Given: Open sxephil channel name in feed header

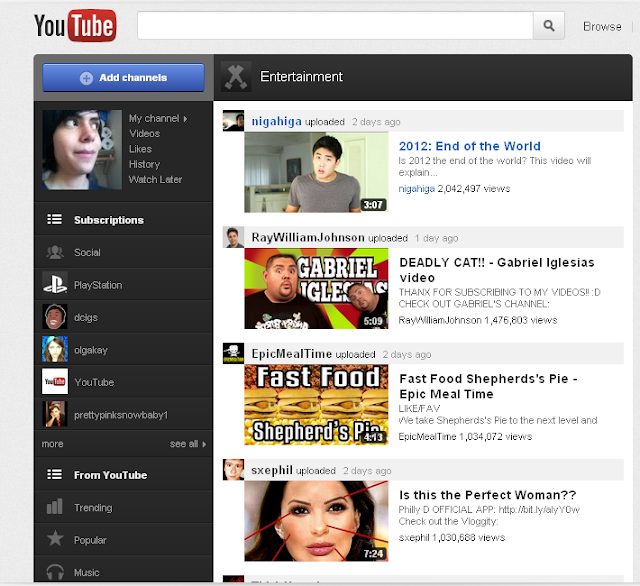Looking at the screenshot, I should click(x=272, y=470).
